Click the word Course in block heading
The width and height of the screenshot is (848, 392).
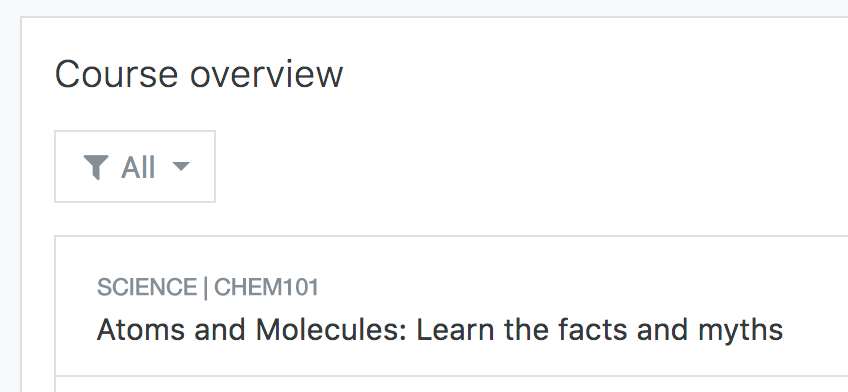[x=116, y=74]
